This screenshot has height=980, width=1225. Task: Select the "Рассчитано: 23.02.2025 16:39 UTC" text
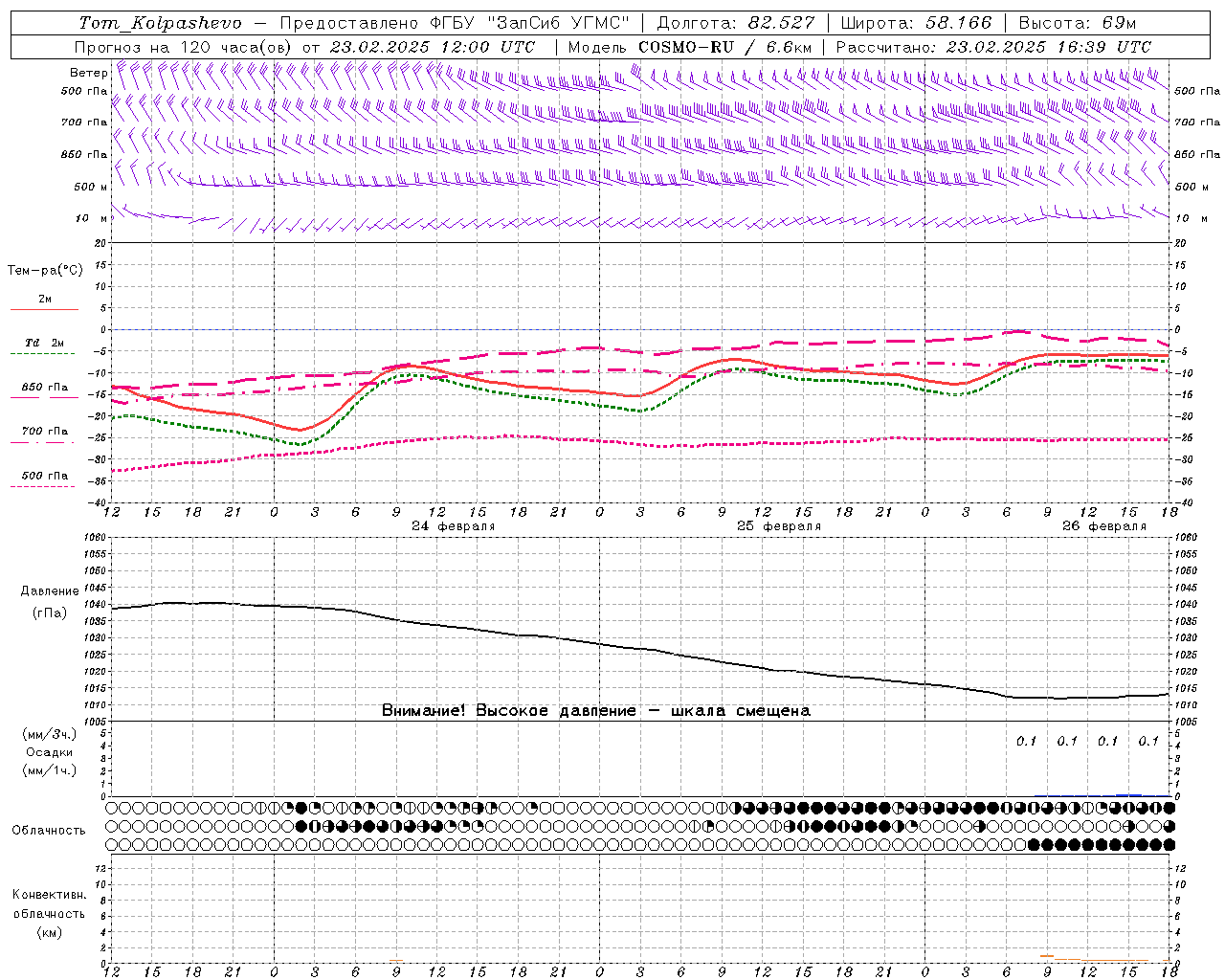993,47
